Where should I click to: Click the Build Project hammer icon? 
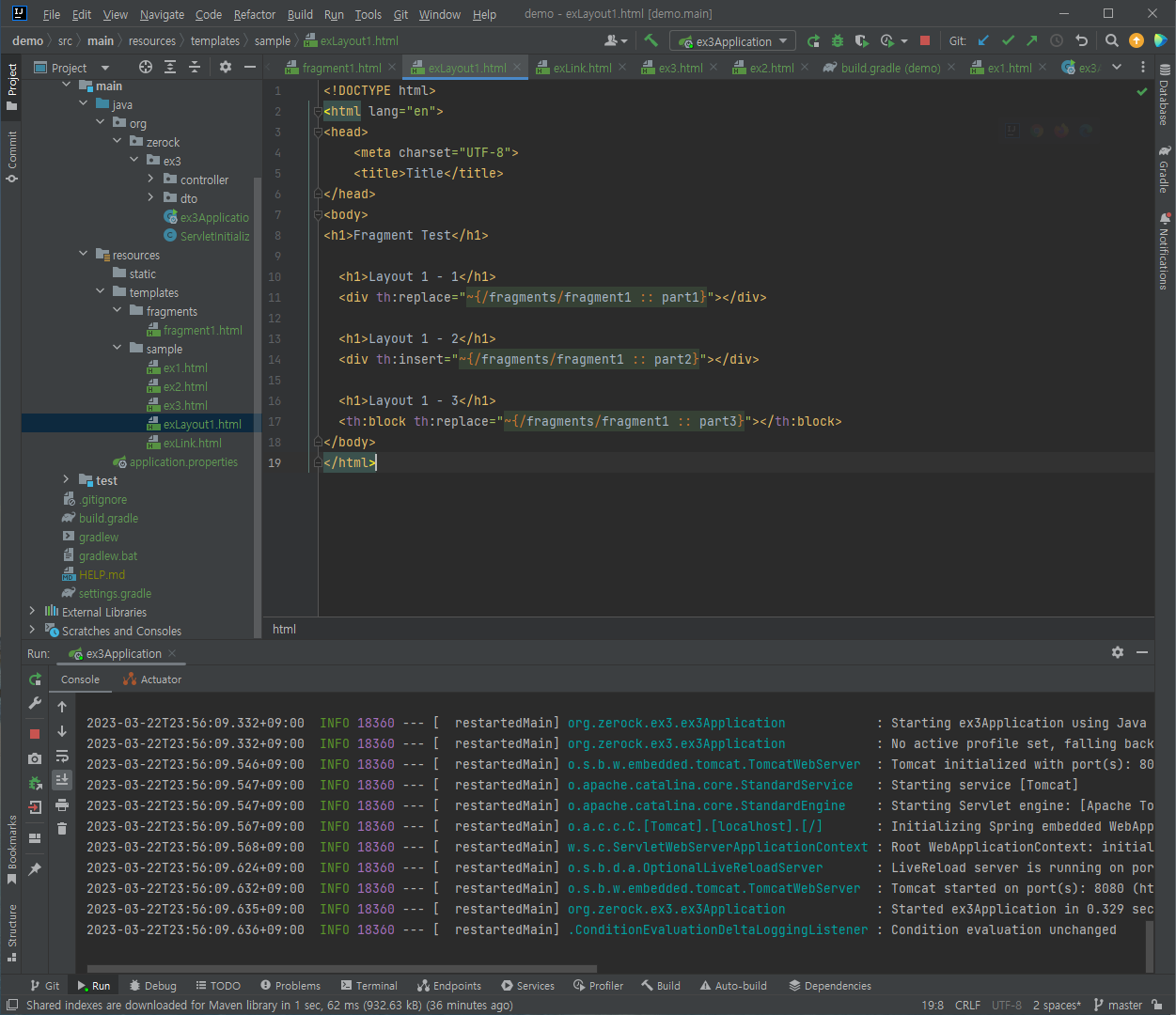[651, 40]
